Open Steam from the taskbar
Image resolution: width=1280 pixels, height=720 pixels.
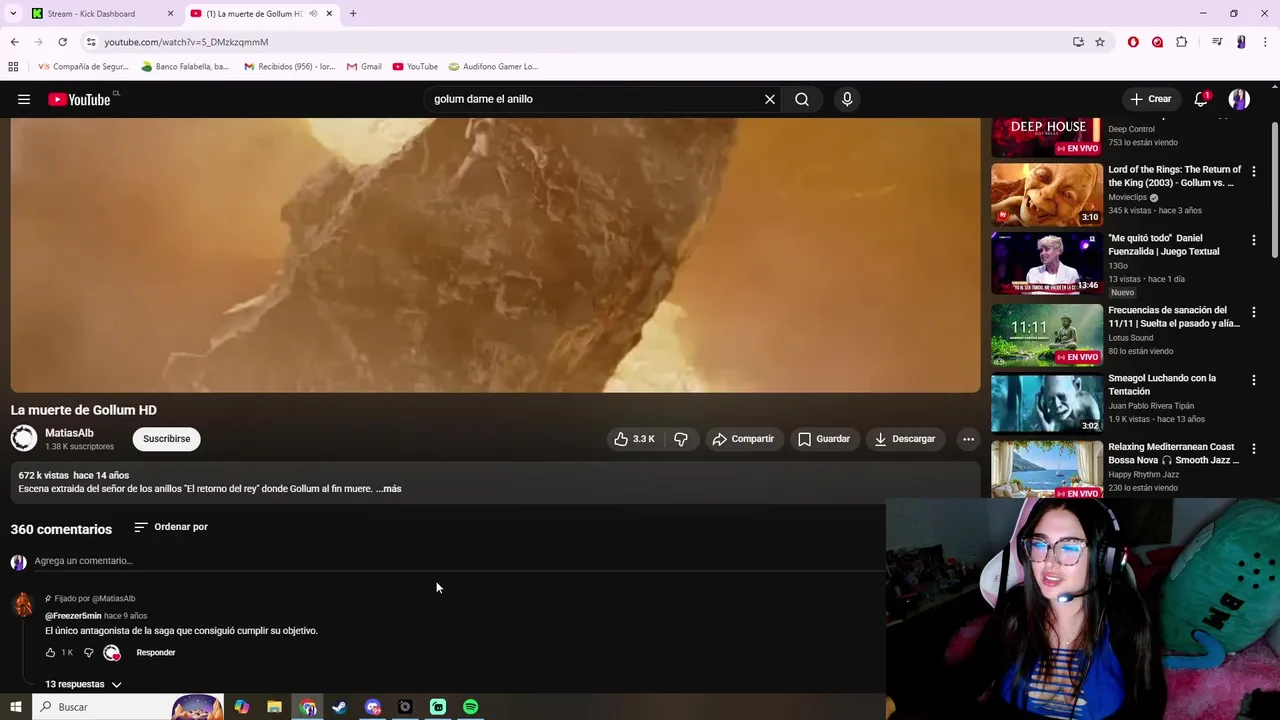coord(340,707)
